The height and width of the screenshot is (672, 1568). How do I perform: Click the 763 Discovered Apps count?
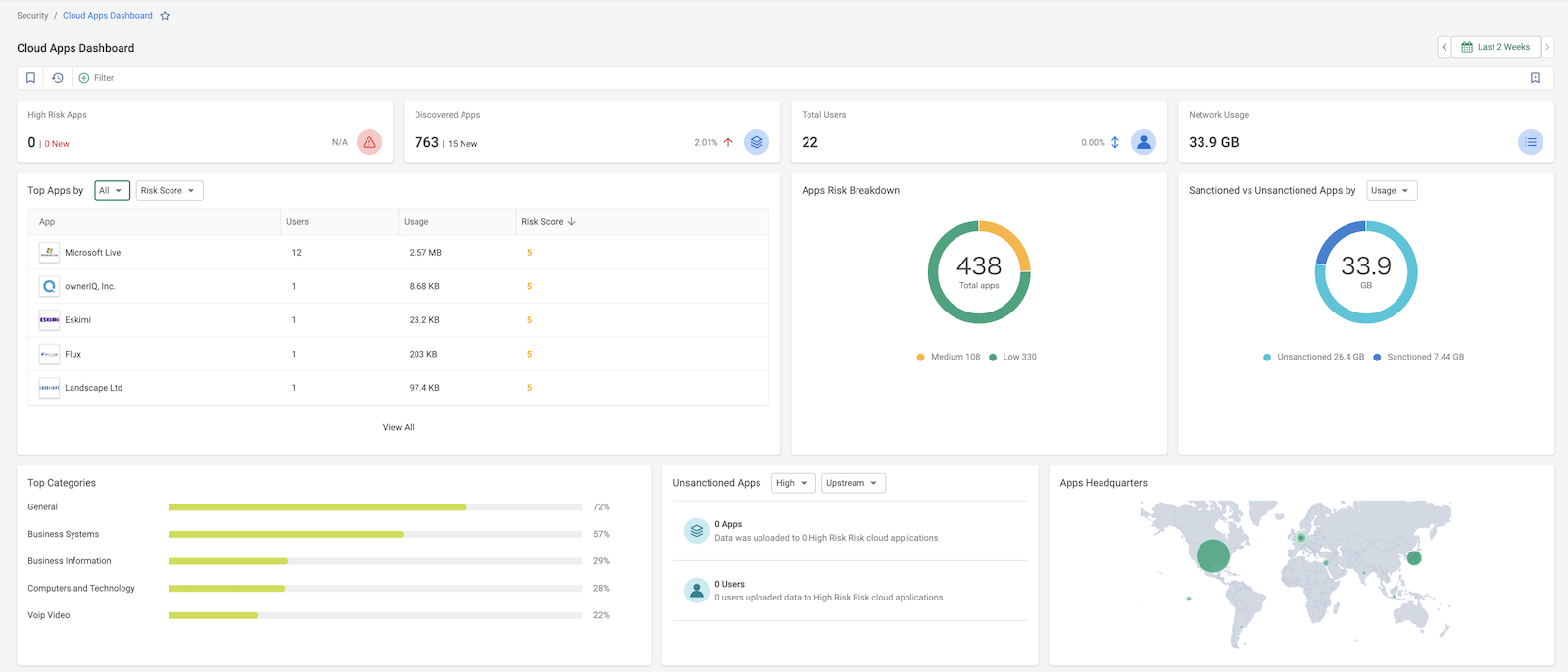pos(426,142)
